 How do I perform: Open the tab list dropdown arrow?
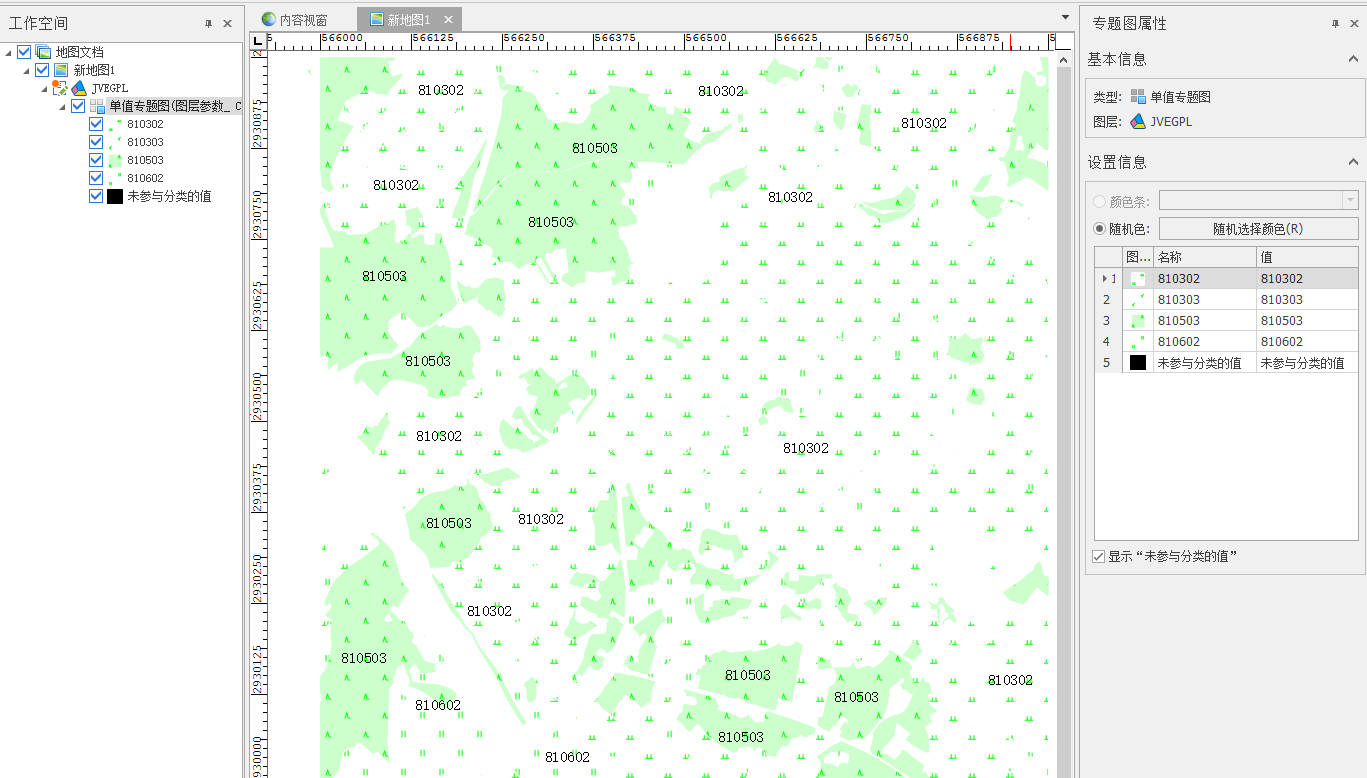pyautogui.click(x=1065, y=17)
